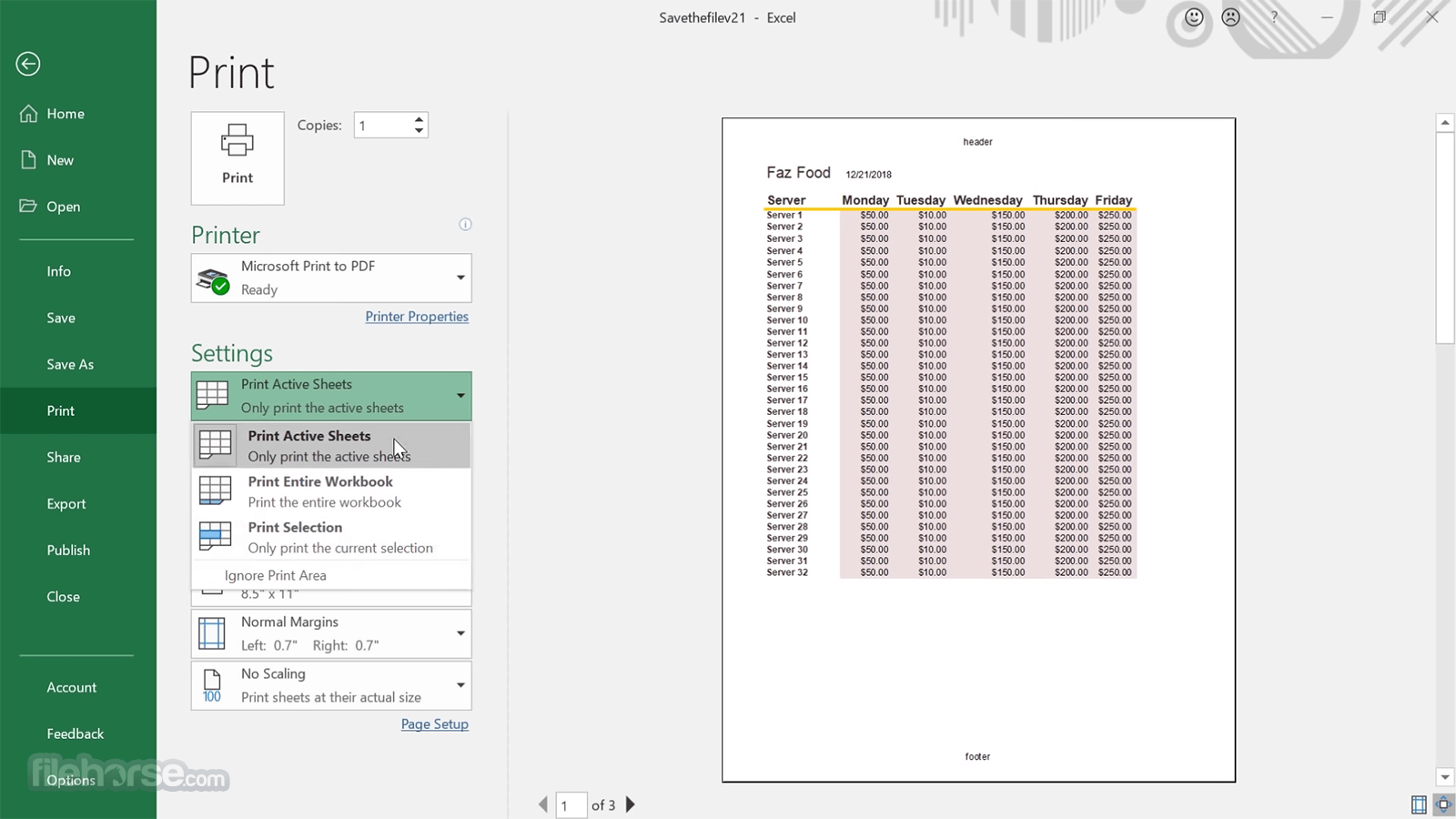Open Printer Properties link
Image resolution: width=1456 pixels, height=819 pixels.
click(x=417, y=317)
